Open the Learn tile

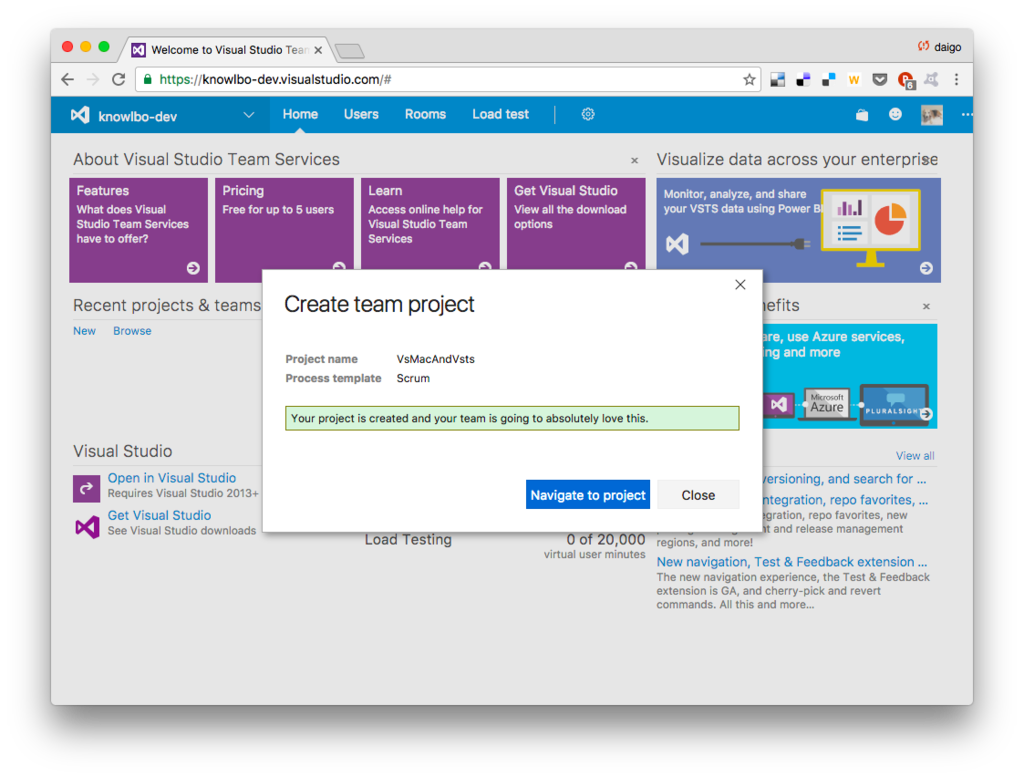tap(430, 224)
